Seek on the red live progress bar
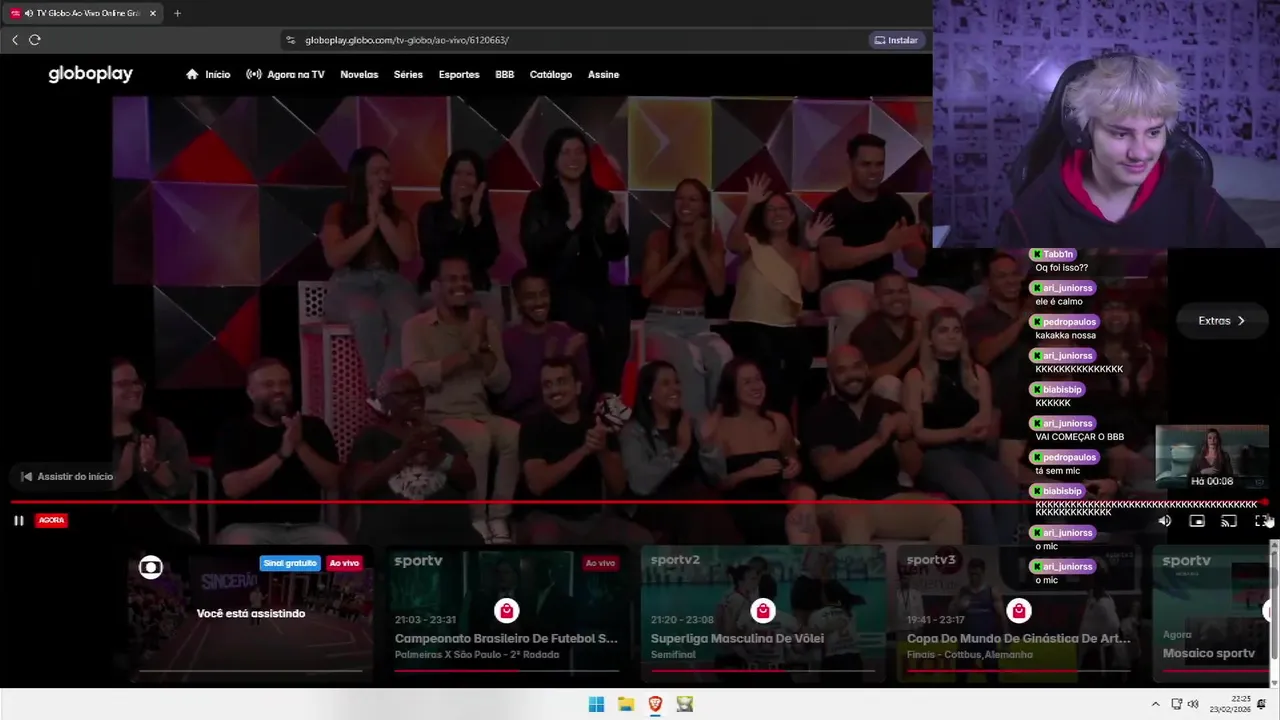Screen dimensions: 1280x720 (x=640, y=502)
